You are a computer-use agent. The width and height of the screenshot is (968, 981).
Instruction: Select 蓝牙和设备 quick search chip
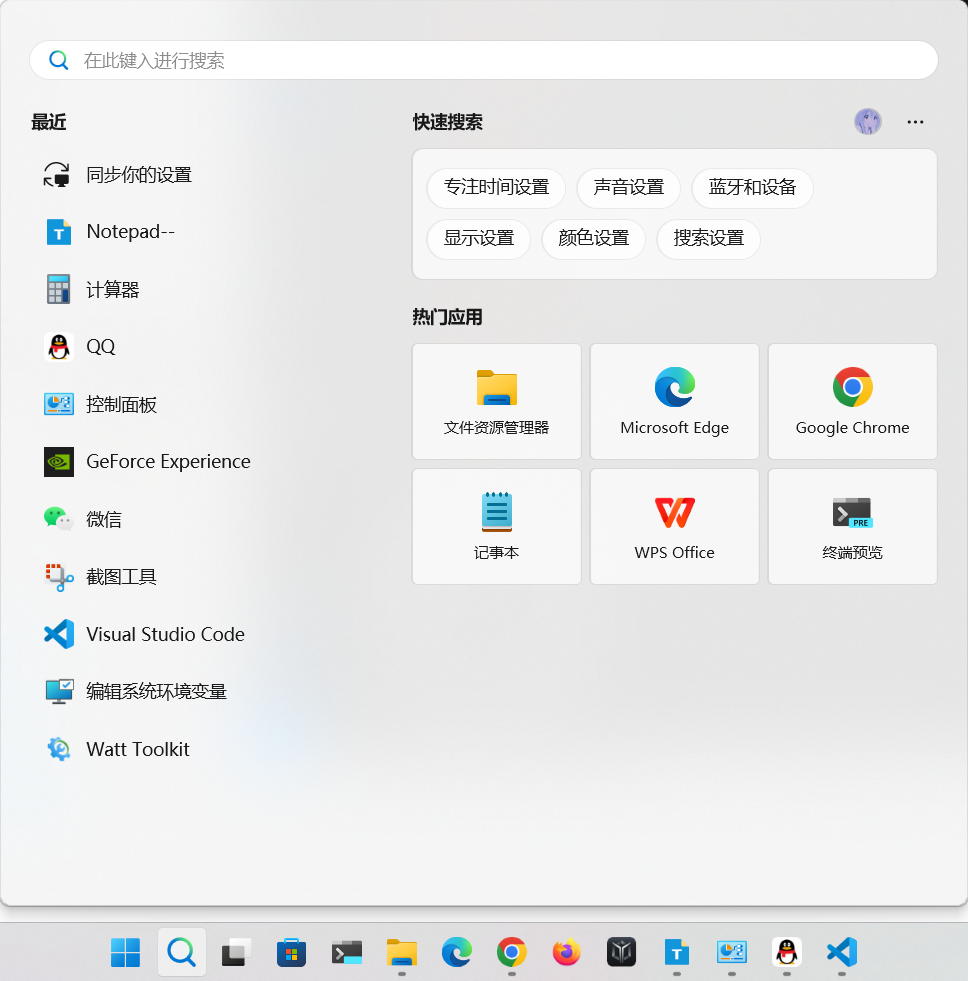click(x=752, y=188)
